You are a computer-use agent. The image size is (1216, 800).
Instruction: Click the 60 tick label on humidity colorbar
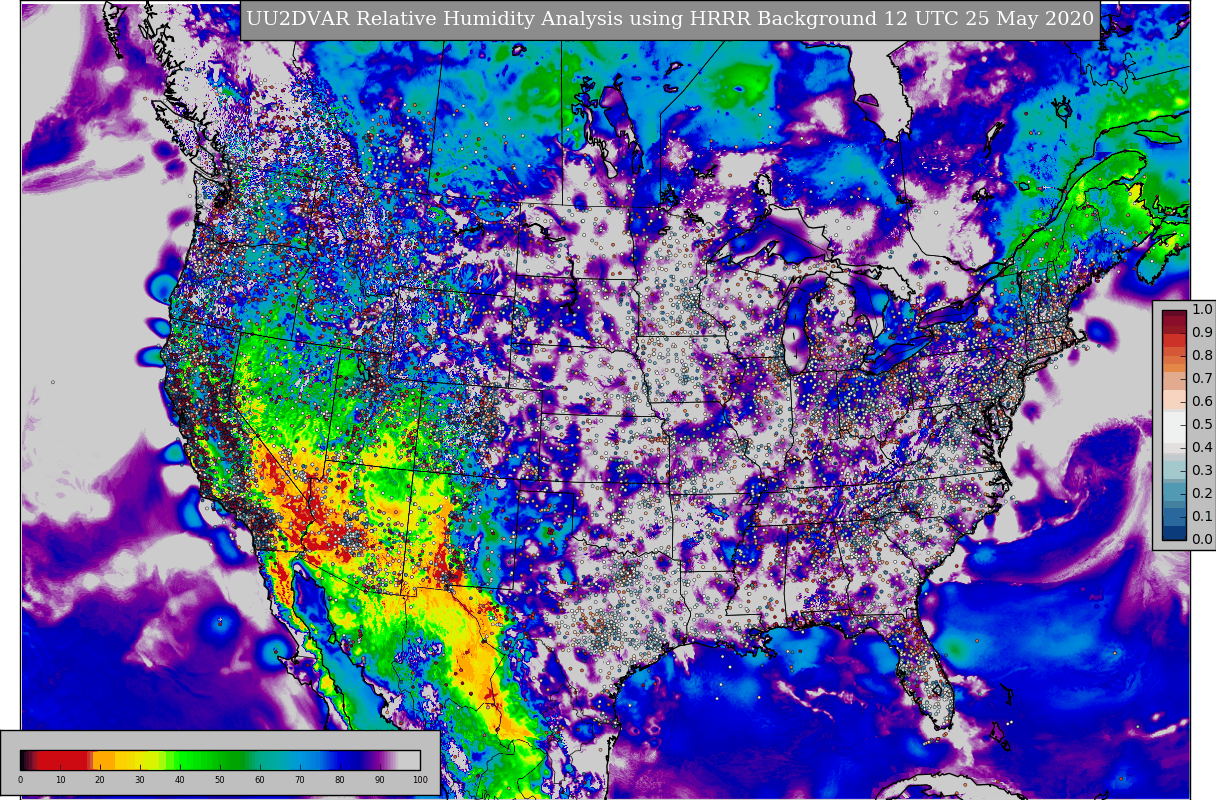260,780
